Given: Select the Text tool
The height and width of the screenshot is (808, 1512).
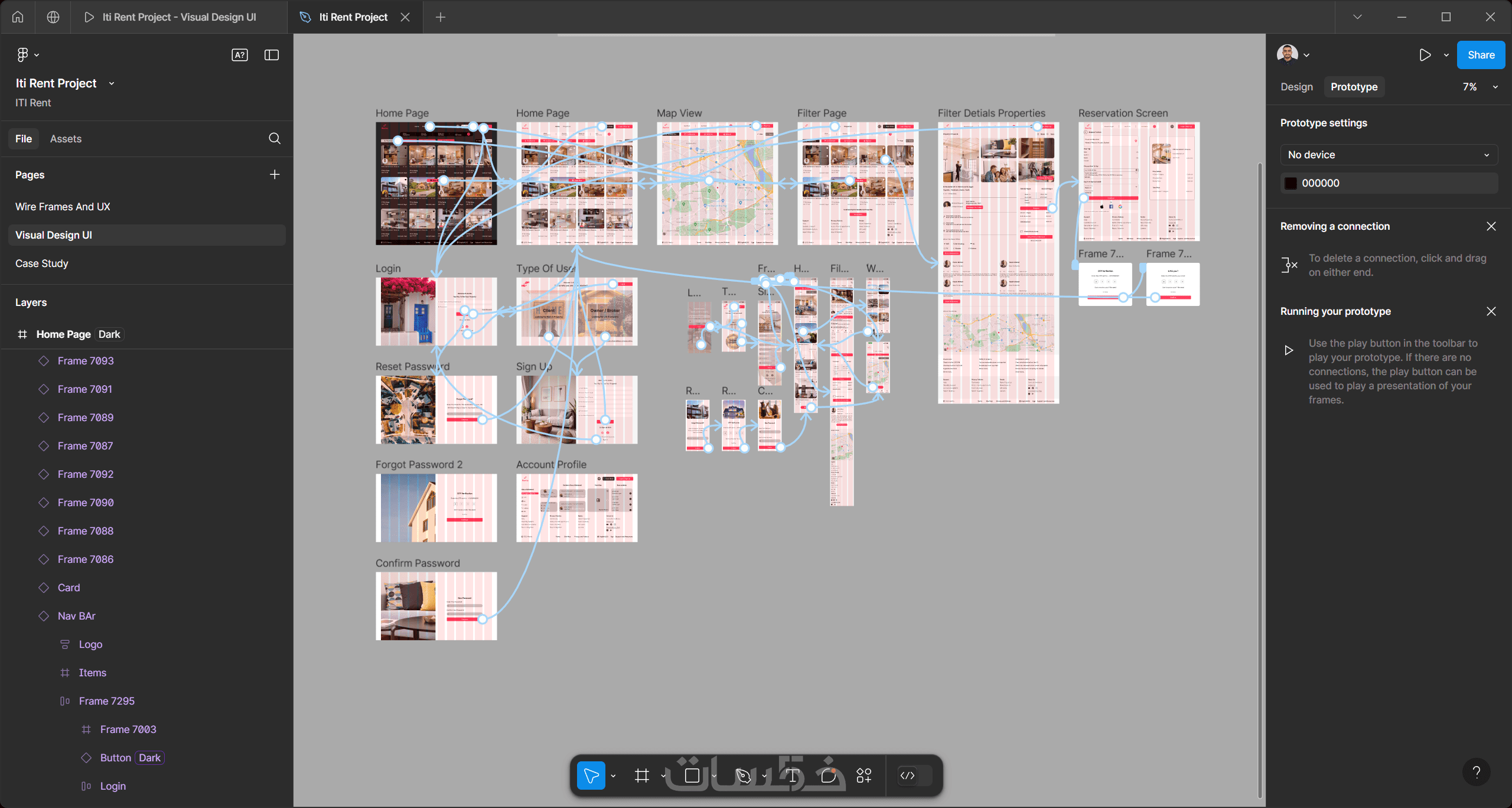Looking at the screenshot, I should (793, 776).
